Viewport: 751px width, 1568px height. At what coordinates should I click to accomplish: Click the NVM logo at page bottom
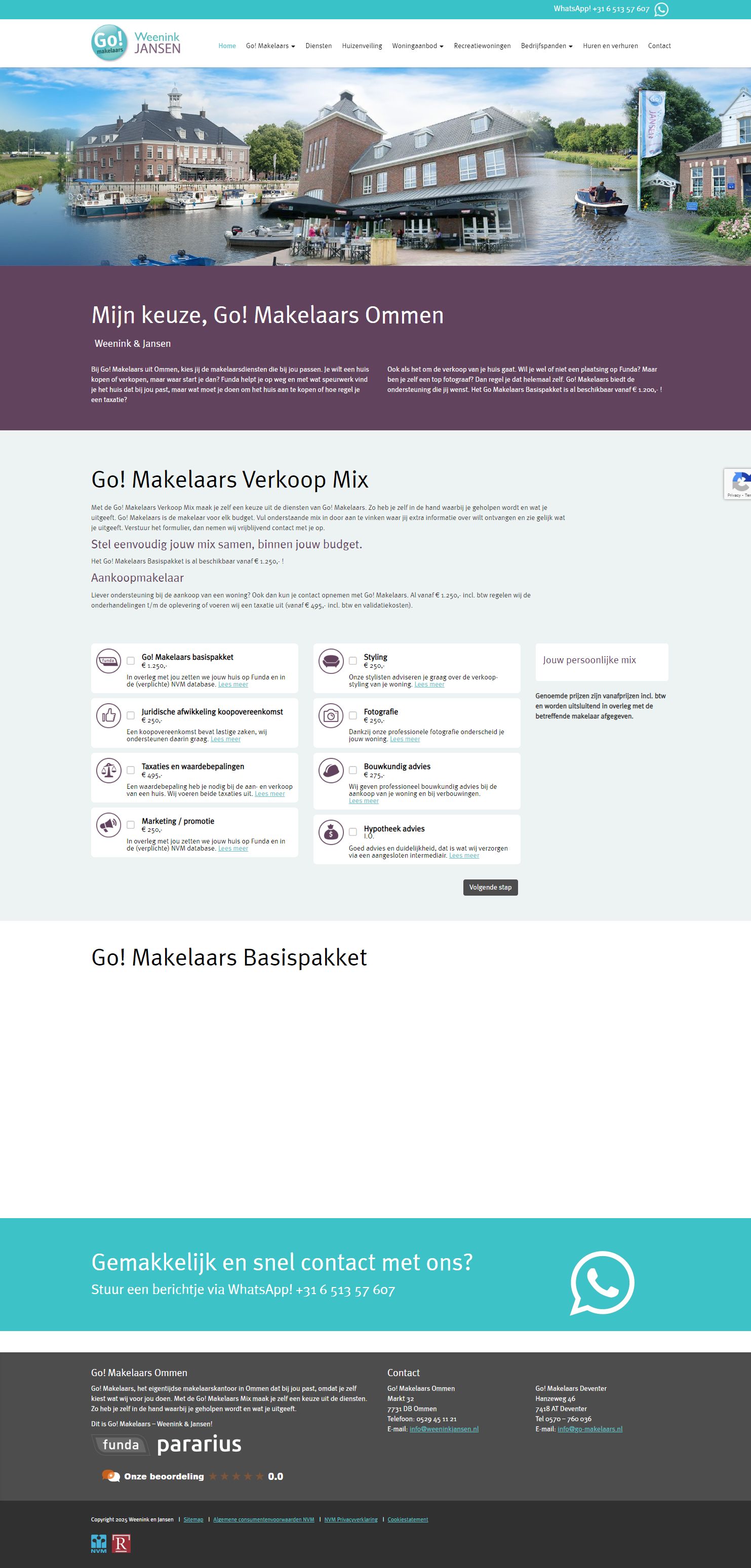(x=99, y=1544)
